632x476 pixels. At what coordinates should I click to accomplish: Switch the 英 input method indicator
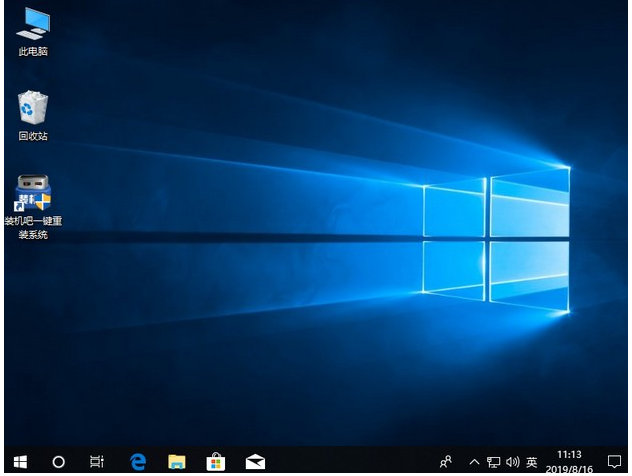pos(532,462)
